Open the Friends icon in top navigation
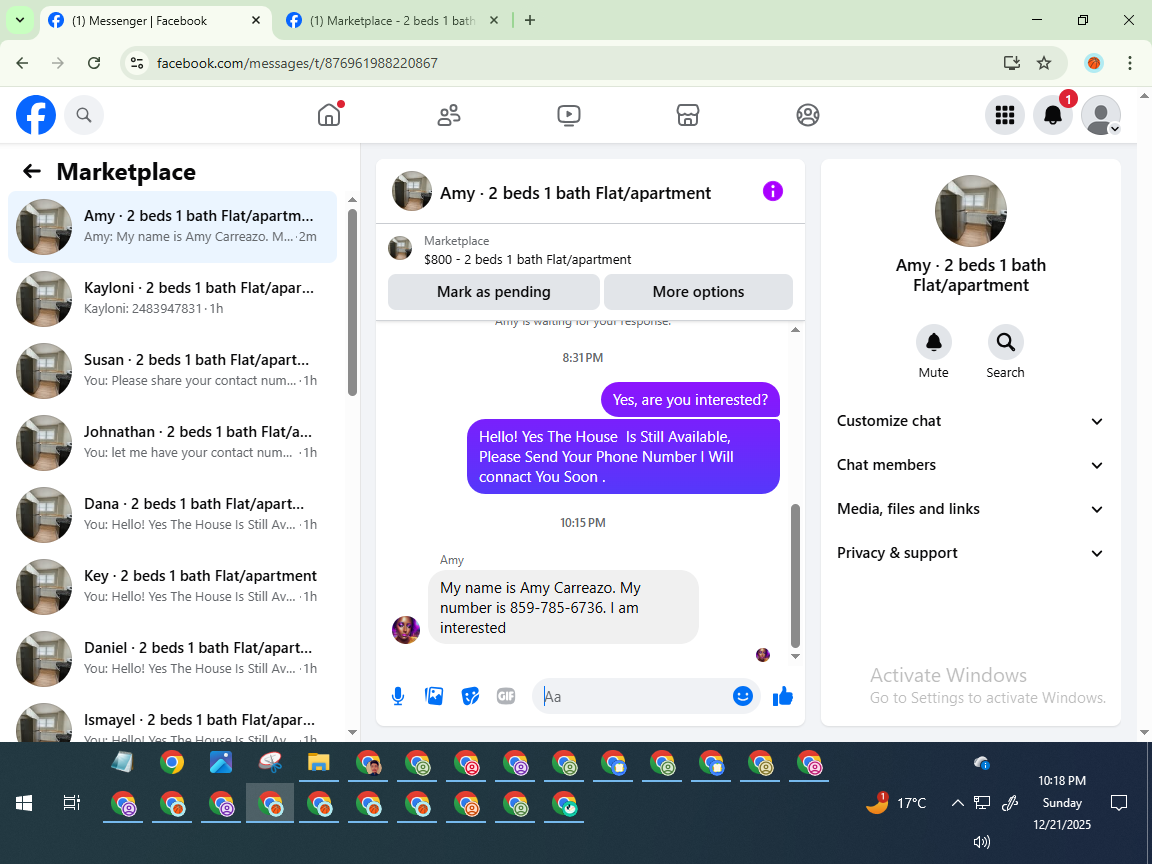1152x864 pixels. pyautogui.click(x=449, y=115)
